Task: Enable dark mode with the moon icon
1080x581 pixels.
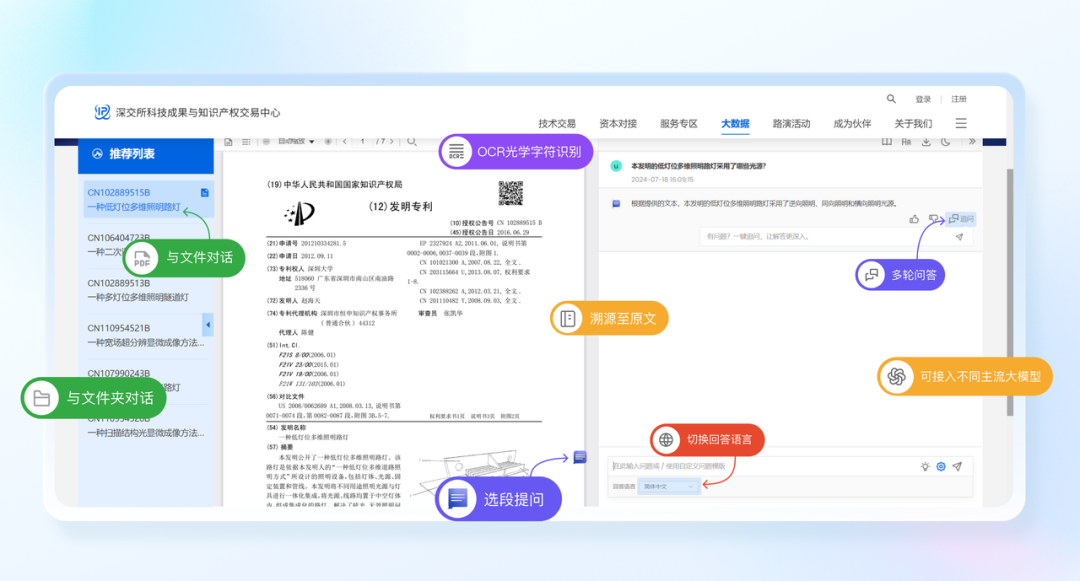Action: coord(947,142)
